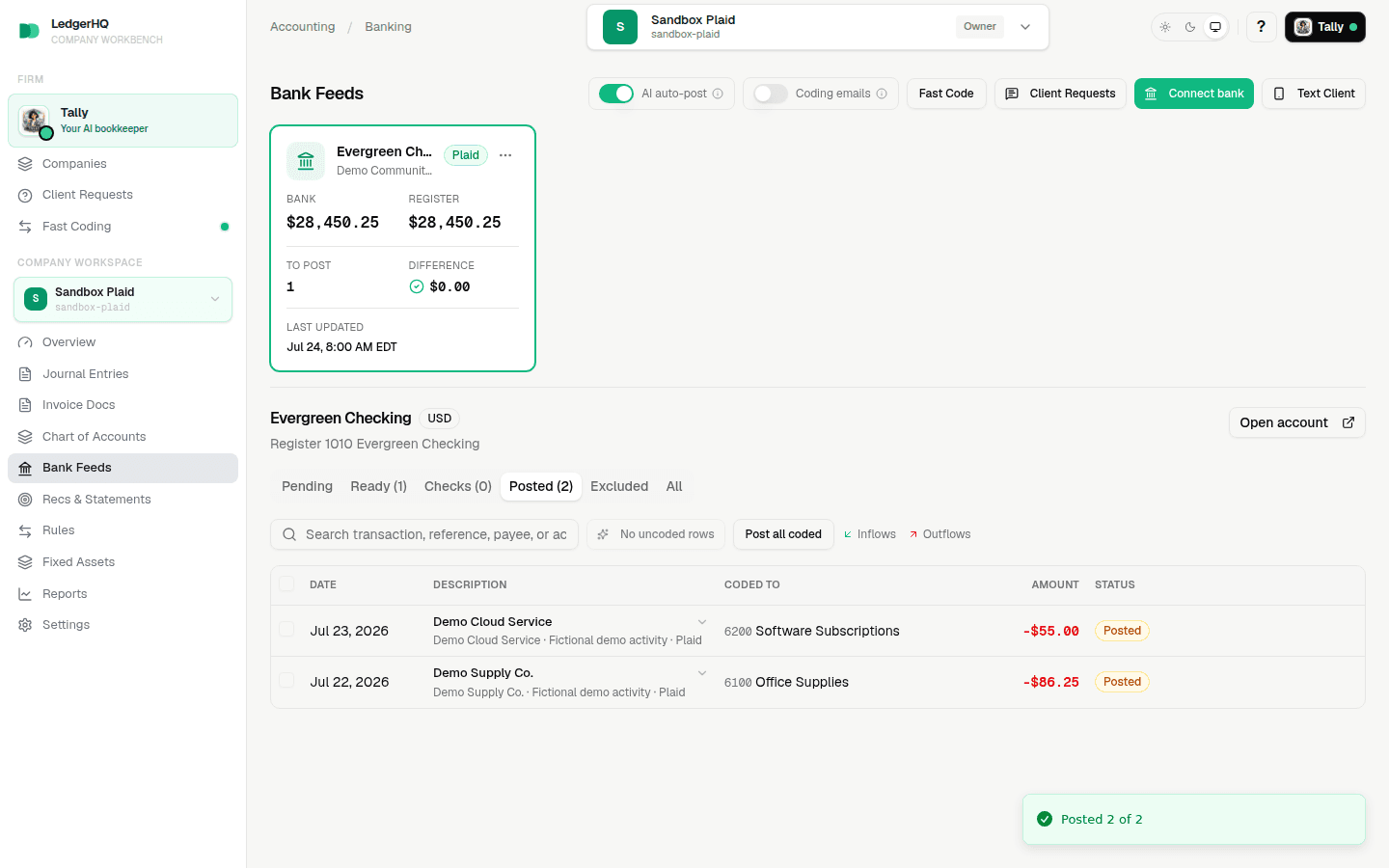Switch to light theme sun icon
Viewport: 1389px width, 868px height.
coord(1165,27)
